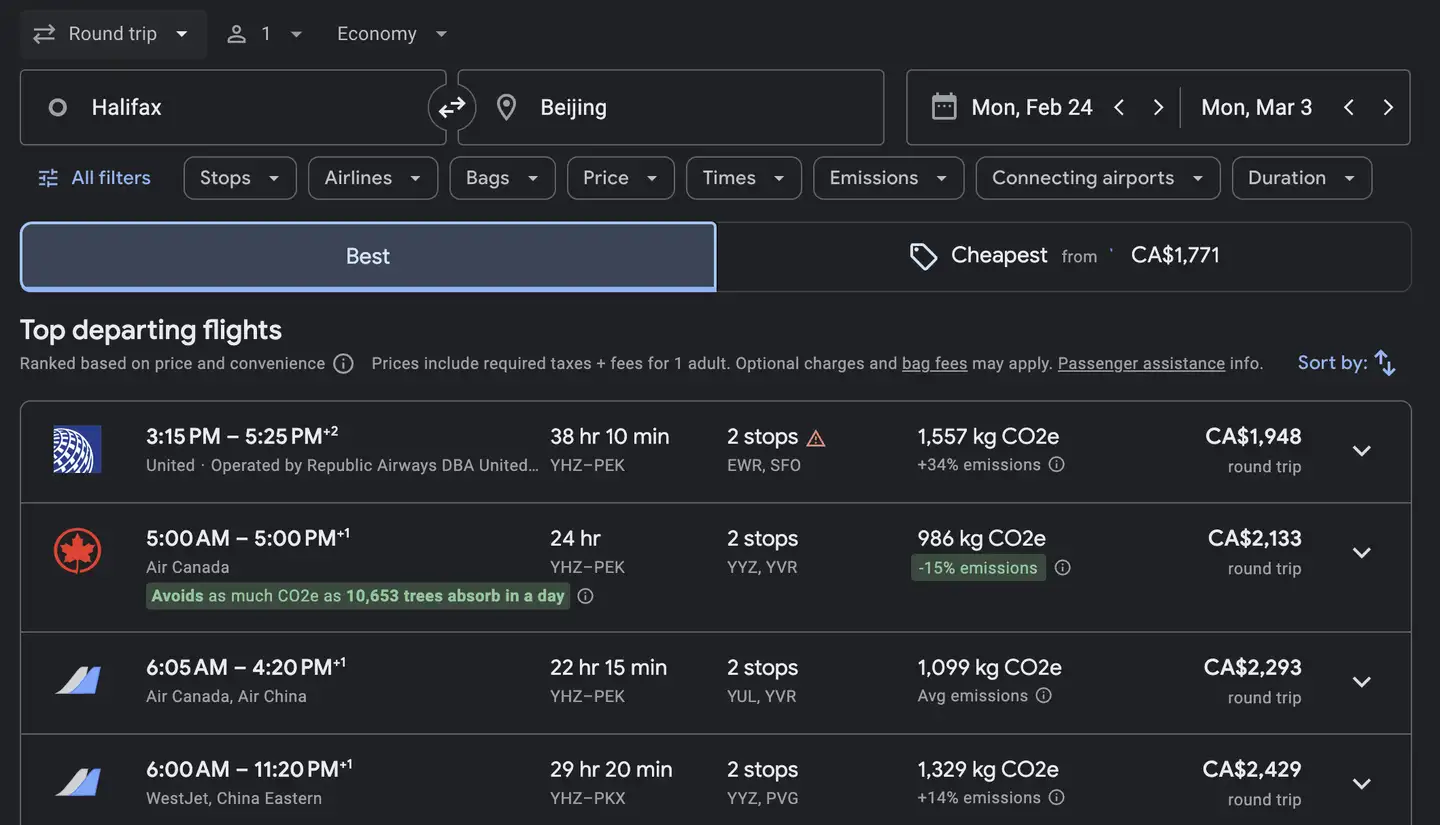The width and height of the screenshot is (1440, 825).
Task: Open the Round trip dropdown
Action: pos(111,34)
